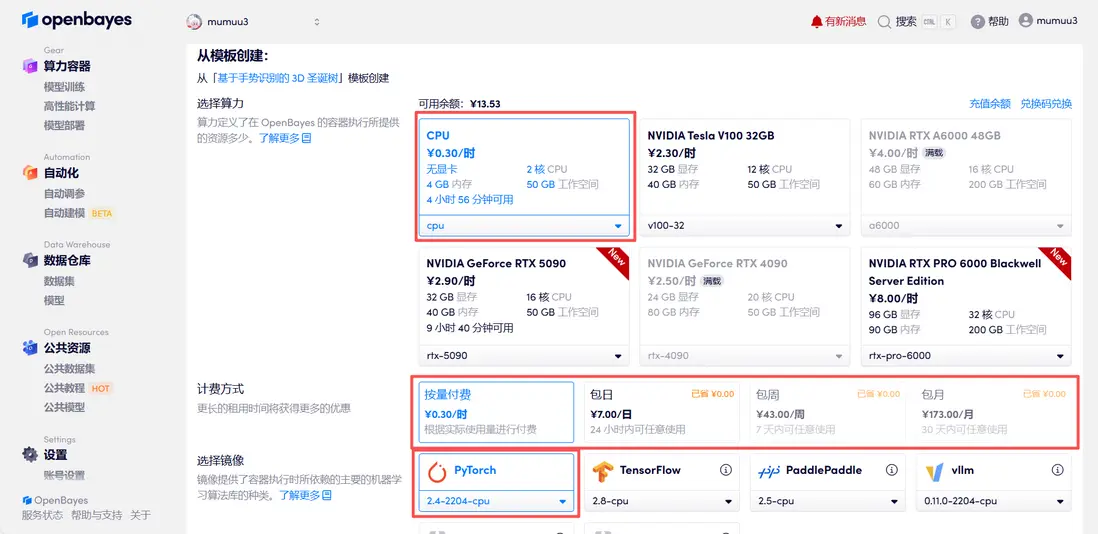The width and height of the screenshot is (1098, 534).
Task: Go to 自动建模 BETA in the sidebar
Action: [x=78, y=213]
